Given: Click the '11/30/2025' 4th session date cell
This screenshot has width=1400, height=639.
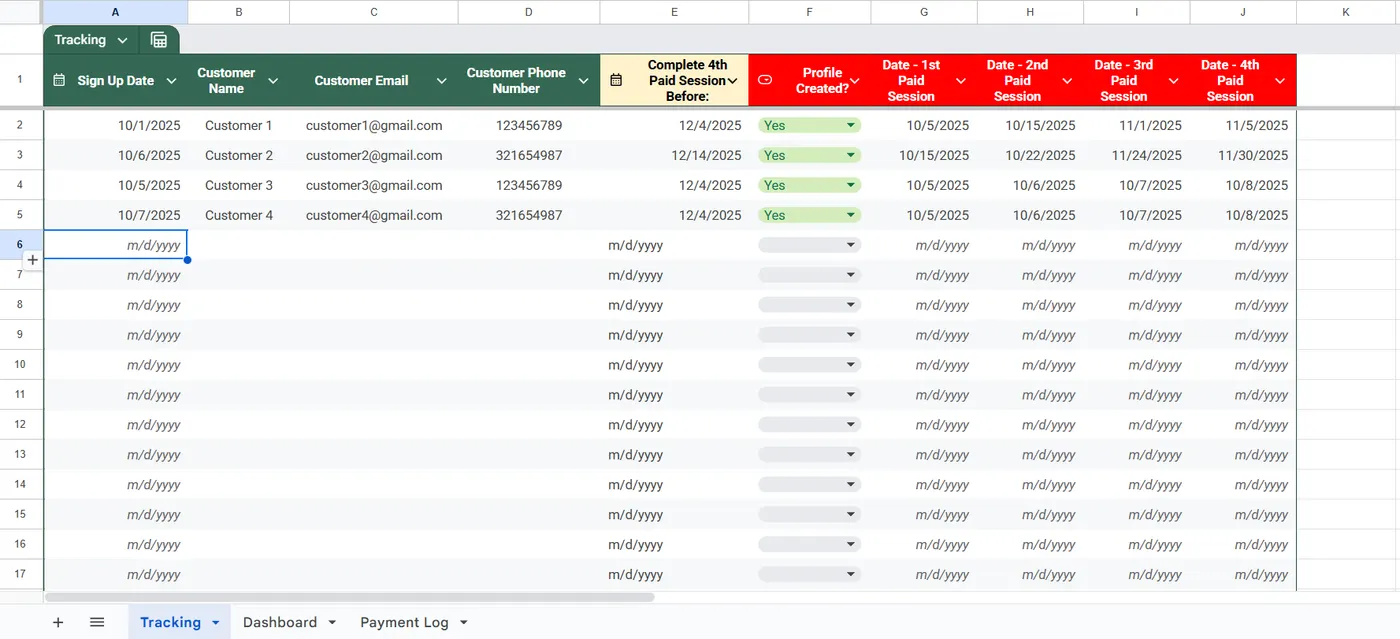Looking at the screenshot, I should tap(1243, 155).
